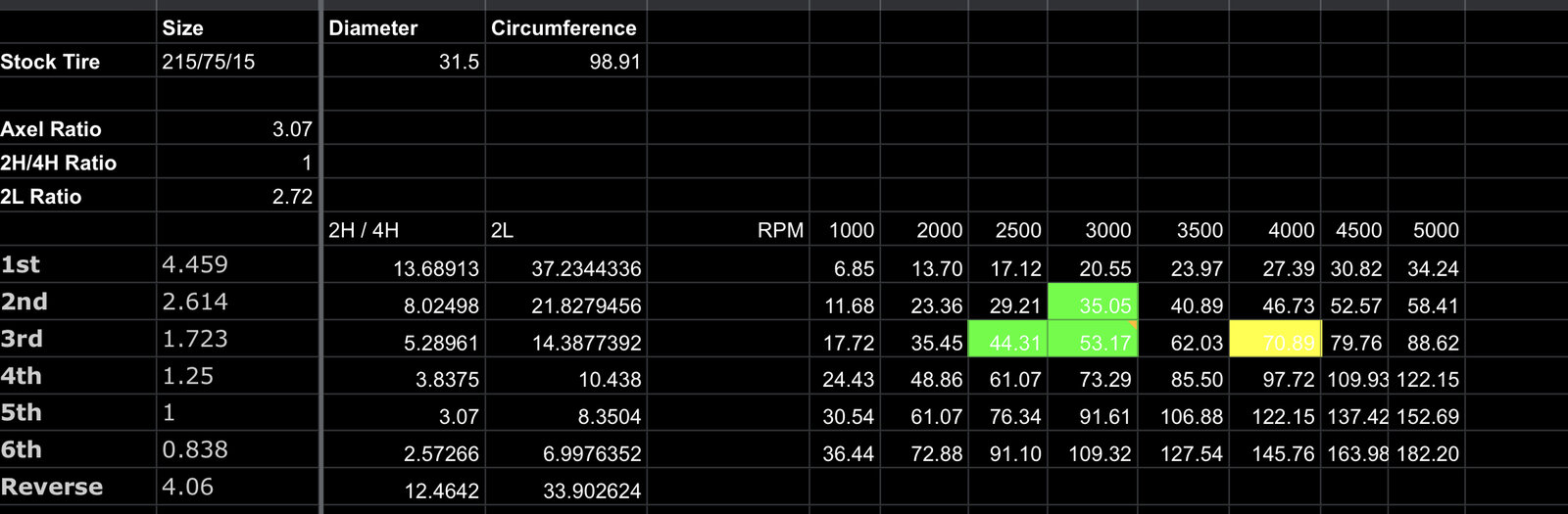Select the 2H / 4H column header
Image resolution: width=1568 pixels, height=514 pixels.
click(403, 230)
